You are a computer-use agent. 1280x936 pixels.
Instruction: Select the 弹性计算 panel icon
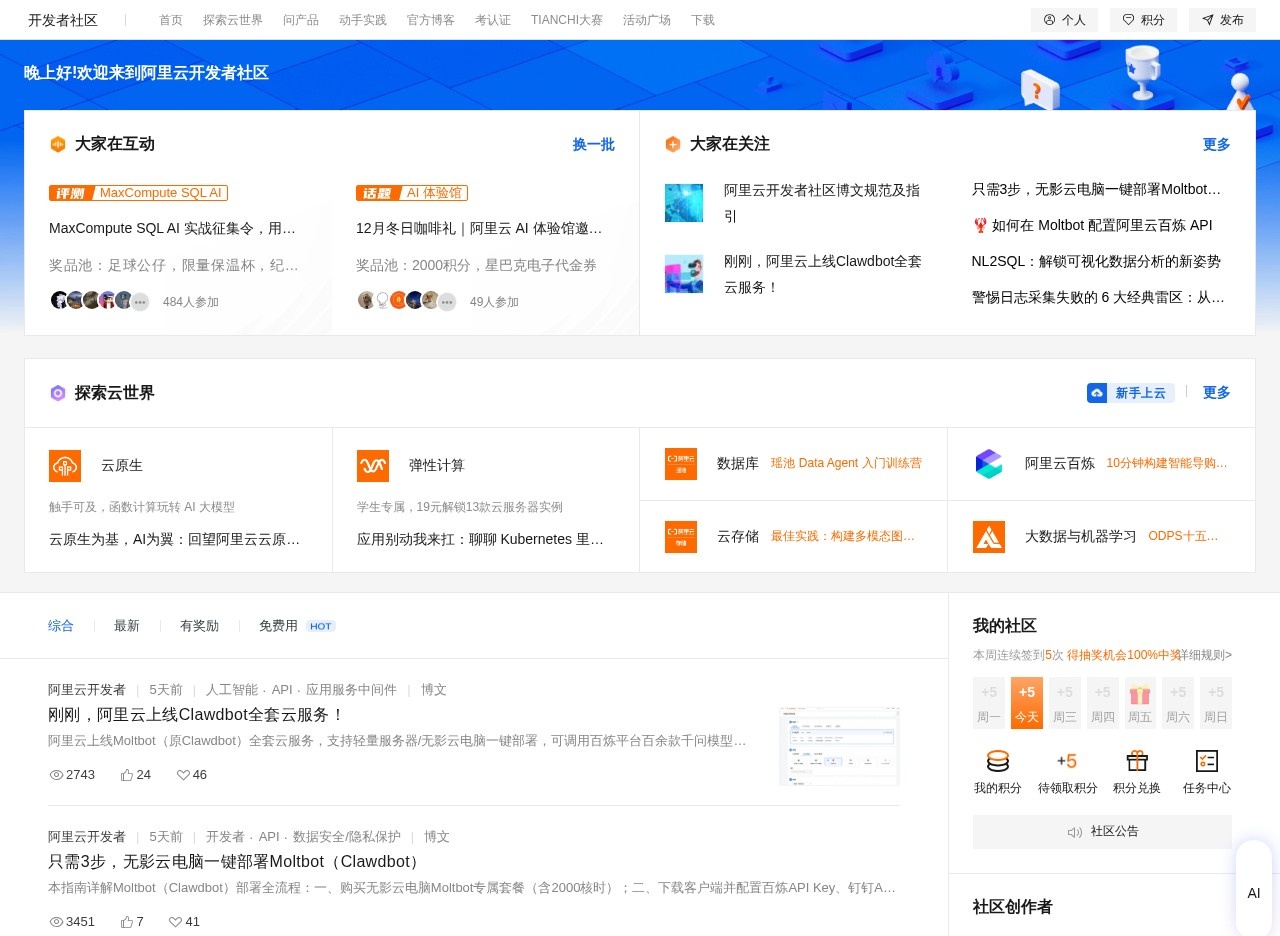pyautogui.click(x=372, y=465)
